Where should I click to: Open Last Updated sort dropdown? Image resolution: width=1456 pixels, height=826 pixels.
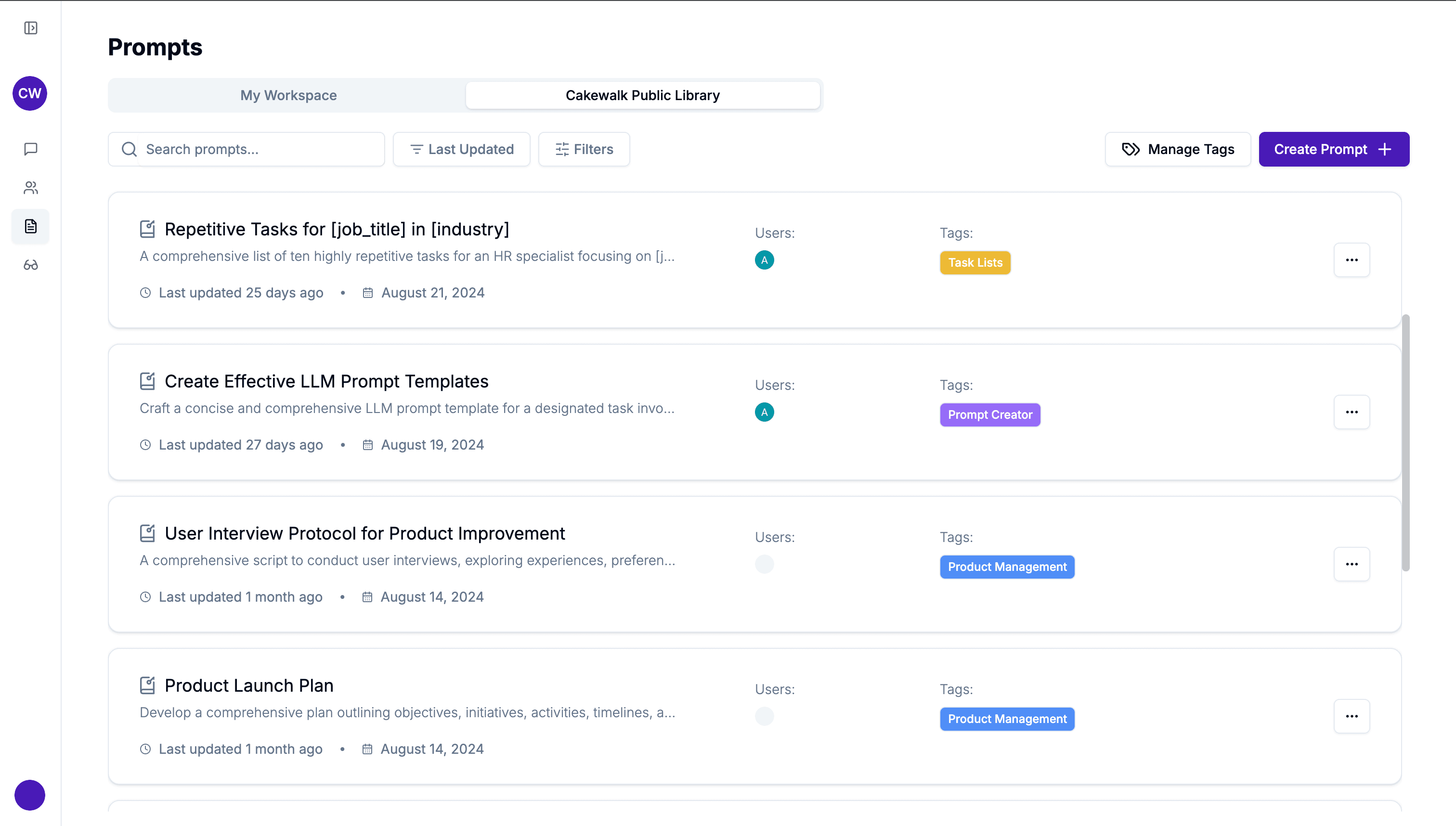(462, 149)
